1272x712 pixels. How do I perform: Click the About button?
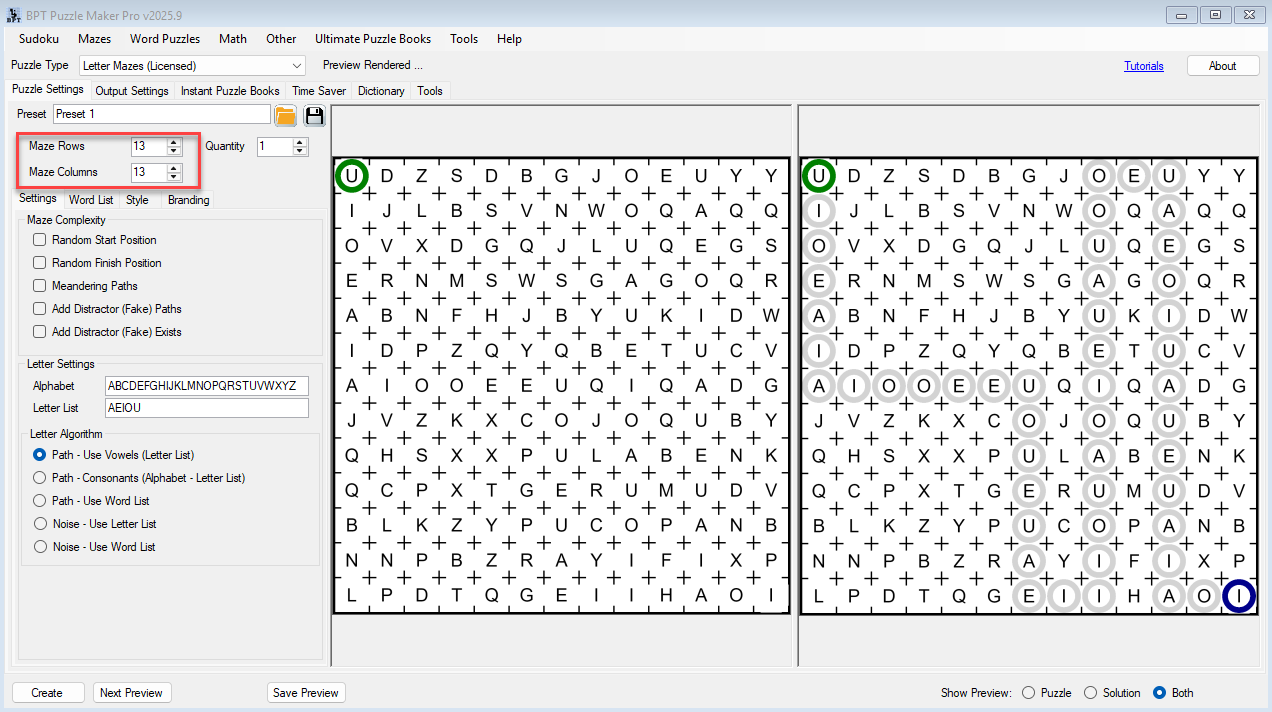[x=1222, y=66]
